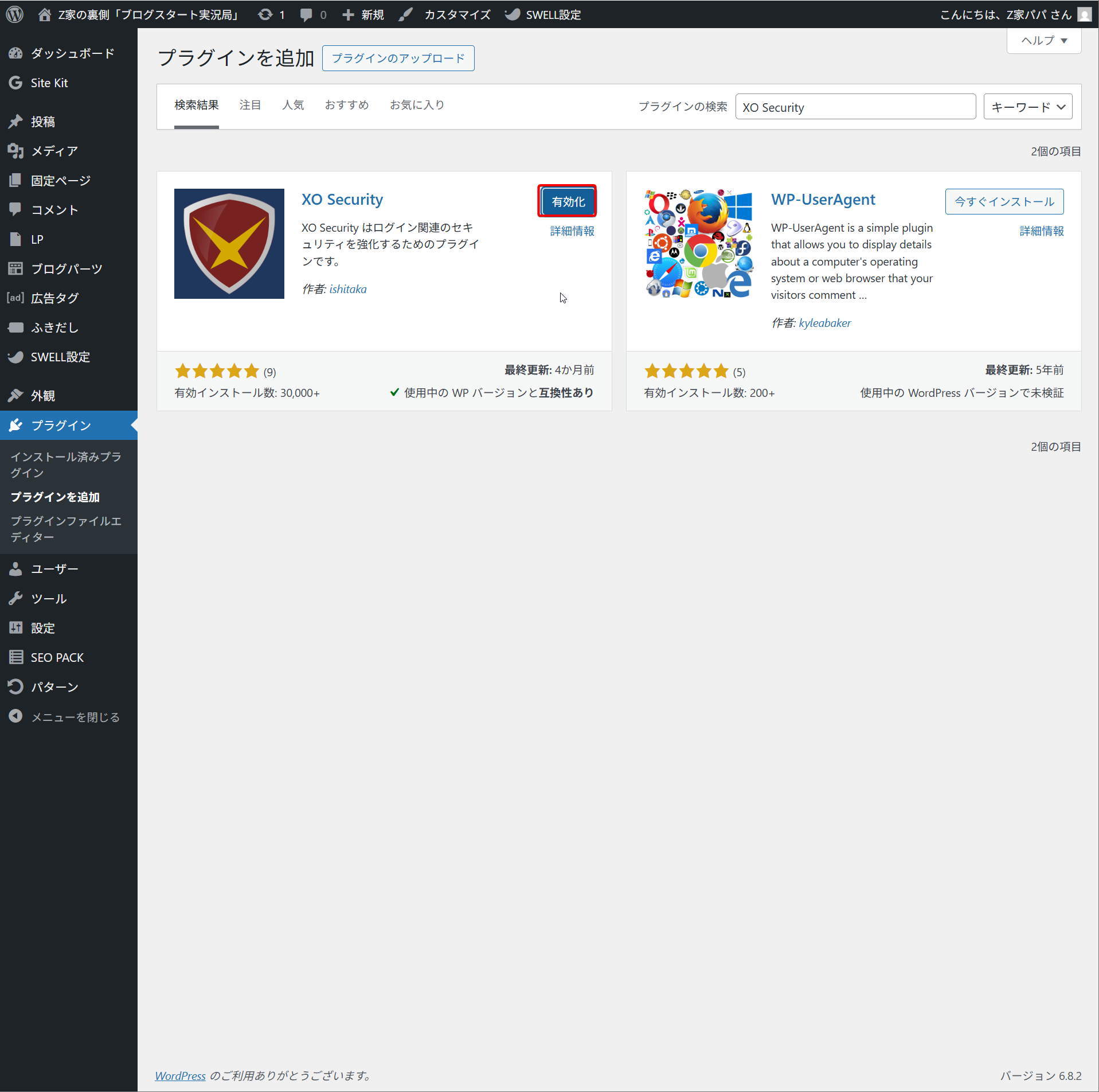Switch to the 検索結果 tab
This screenshot has height=1092, width=1099.
point(197,105)
